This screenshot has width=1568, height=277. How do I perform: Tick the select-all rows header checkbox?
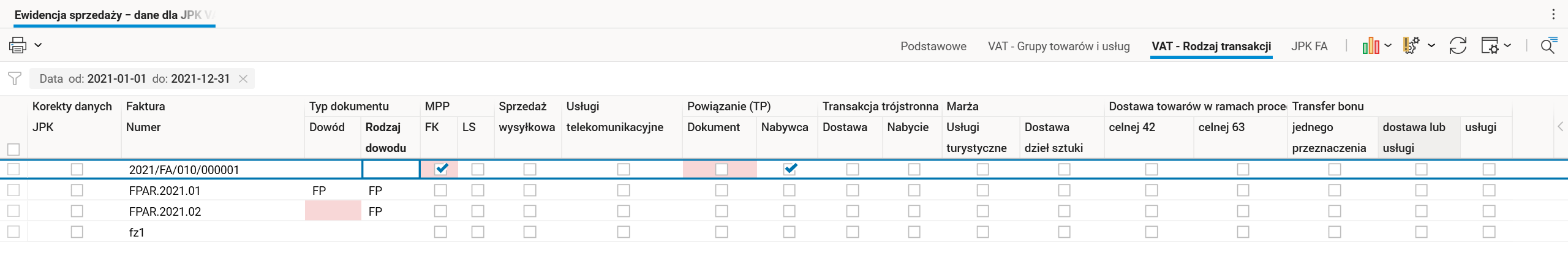click(x=13, y=149)
